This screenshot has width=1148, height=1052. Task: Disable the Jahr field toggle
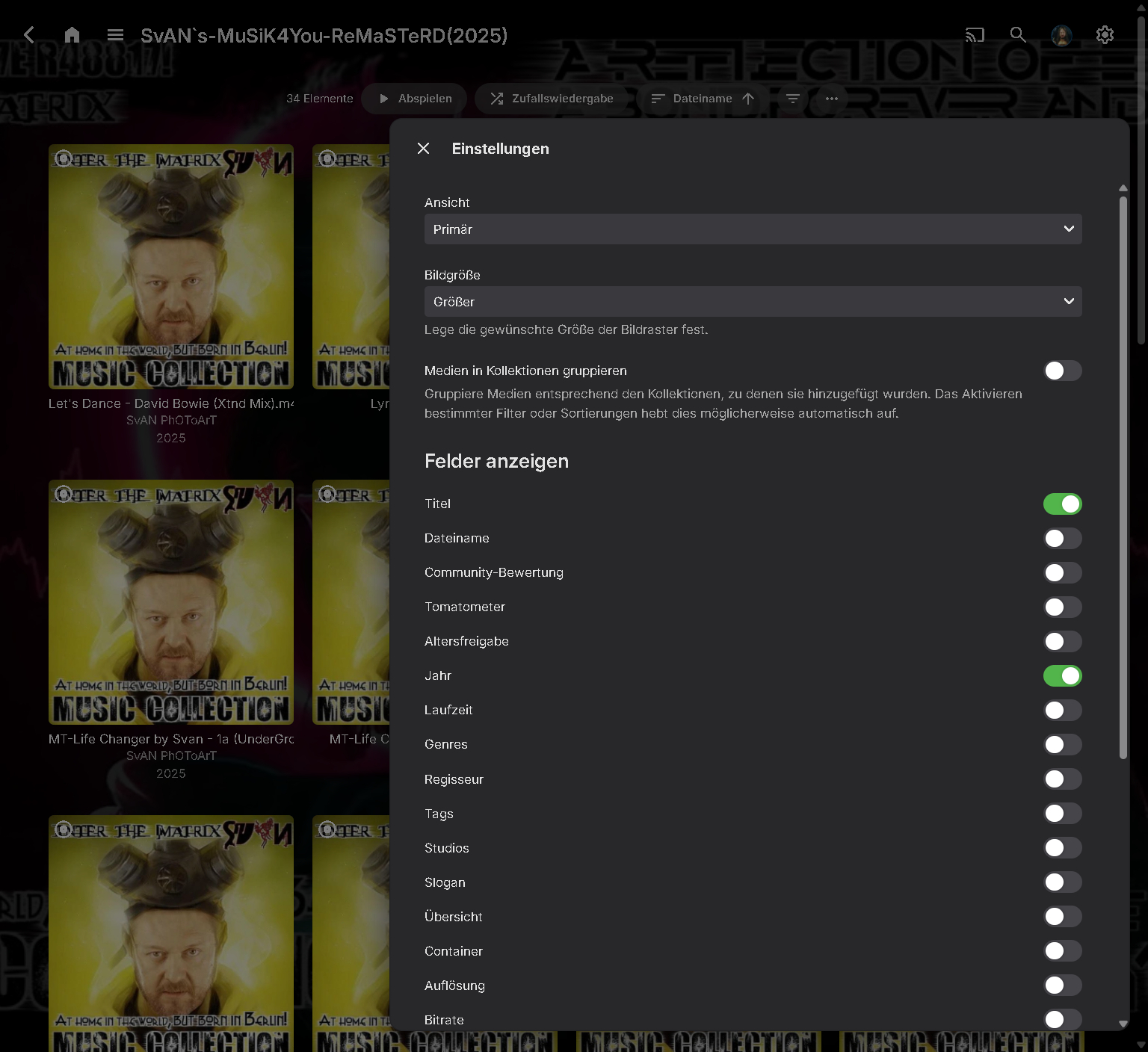[1062, 676]
